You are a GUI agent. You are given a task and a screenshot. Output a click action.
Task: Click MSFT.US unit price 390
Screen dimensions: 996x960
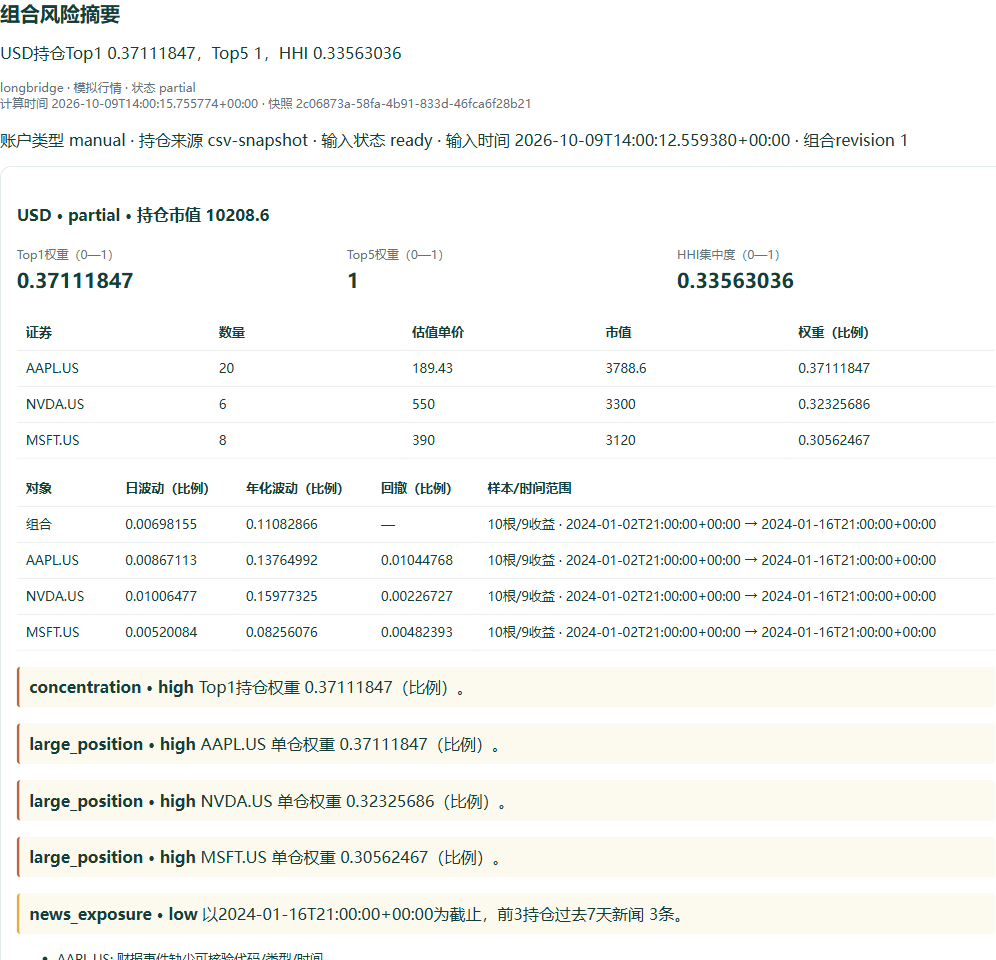pyautogui.click(x=424, y=440)
